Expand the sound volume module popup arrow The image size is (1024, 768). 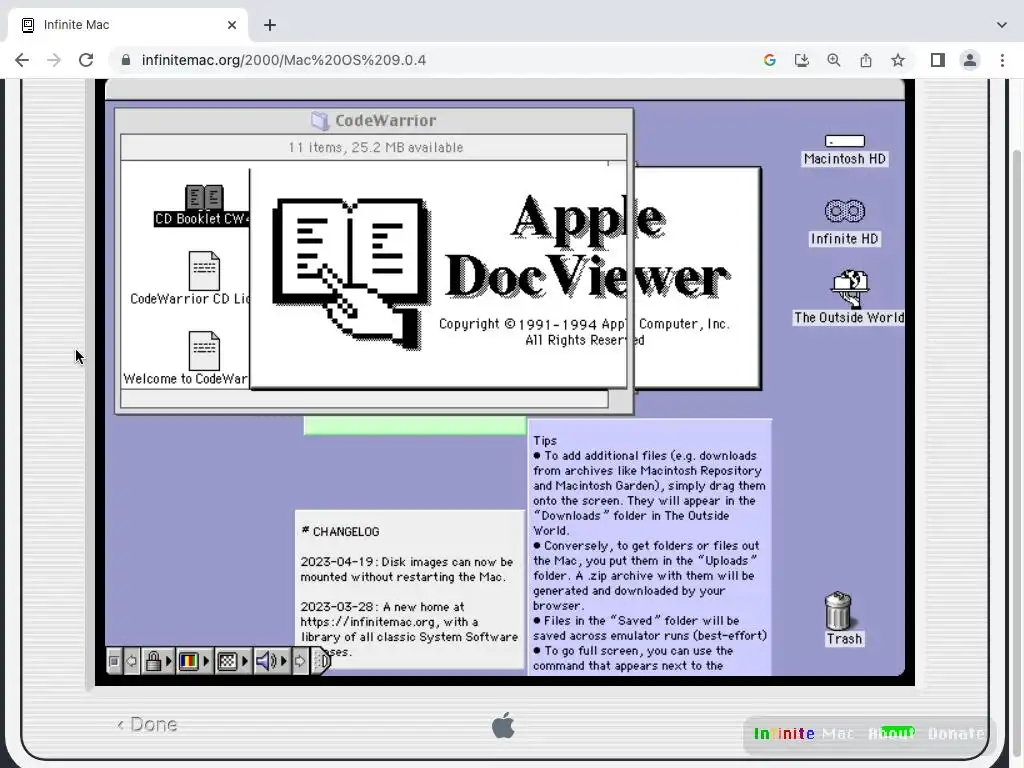pos(283,662)
